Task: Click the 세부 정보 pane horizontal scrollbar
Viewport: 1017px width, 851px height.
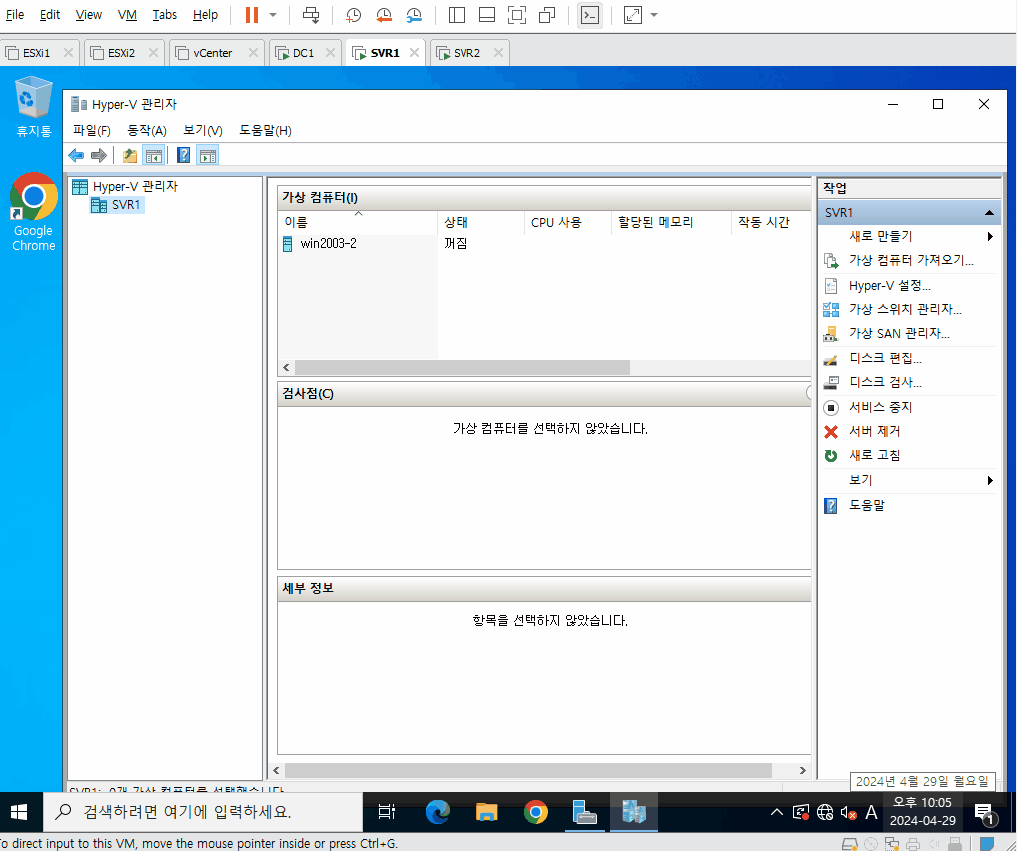Action: [x=528, y=770]
